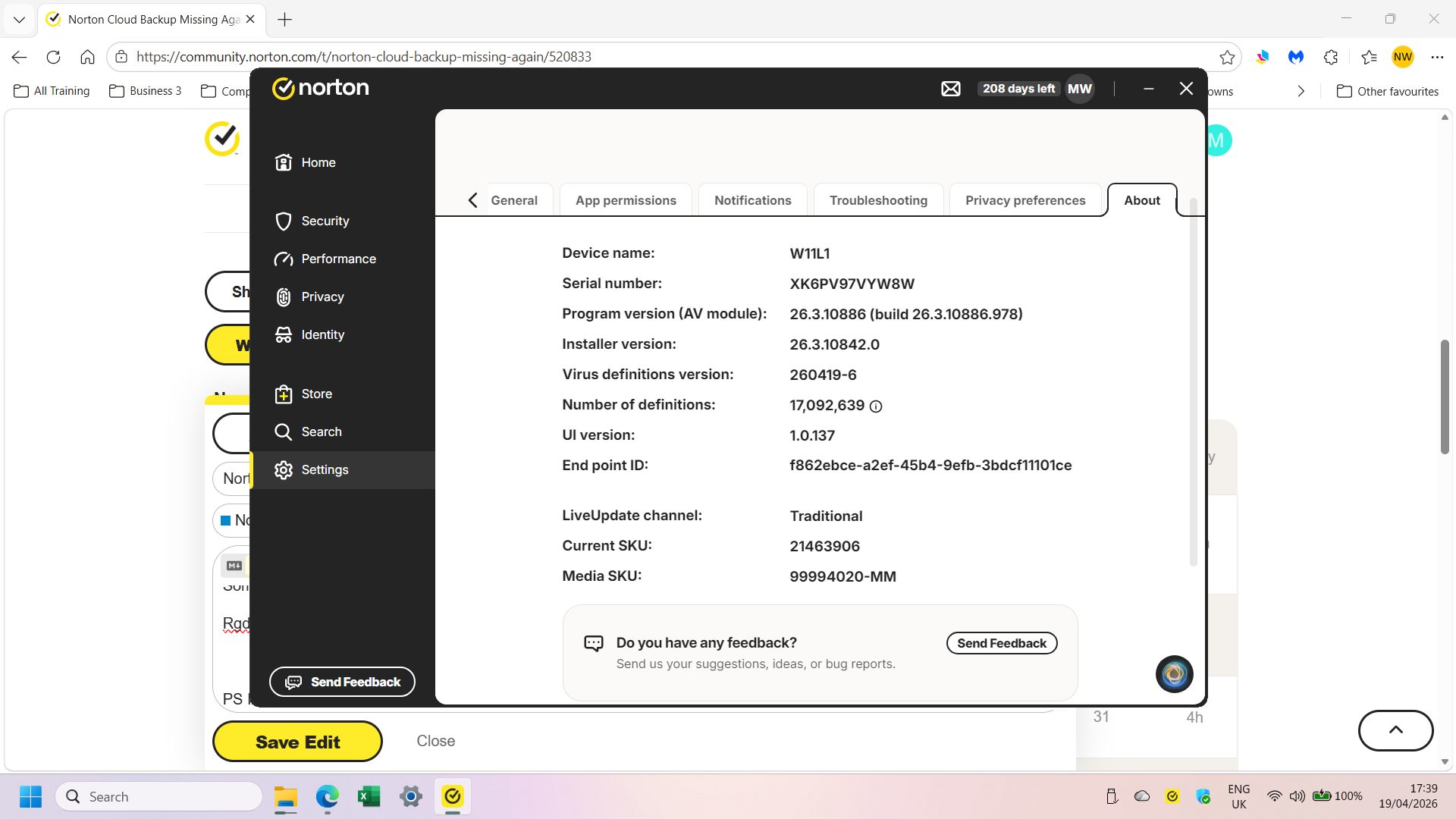This screenshot has width=1456, height=819.
Task: Open browser extensions puzzle icon
Action: point(1330,57)
